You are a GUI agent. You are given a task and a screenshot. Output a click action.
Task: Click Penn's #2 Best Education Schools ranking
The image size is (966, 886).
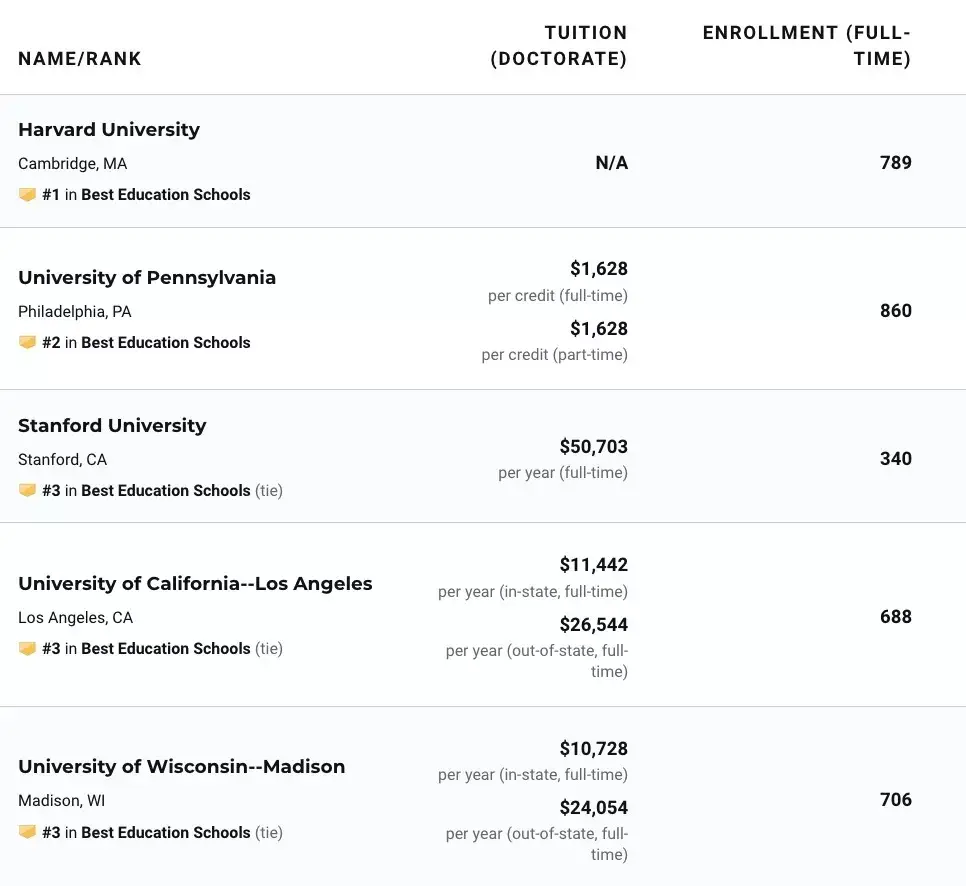point(146,343)
